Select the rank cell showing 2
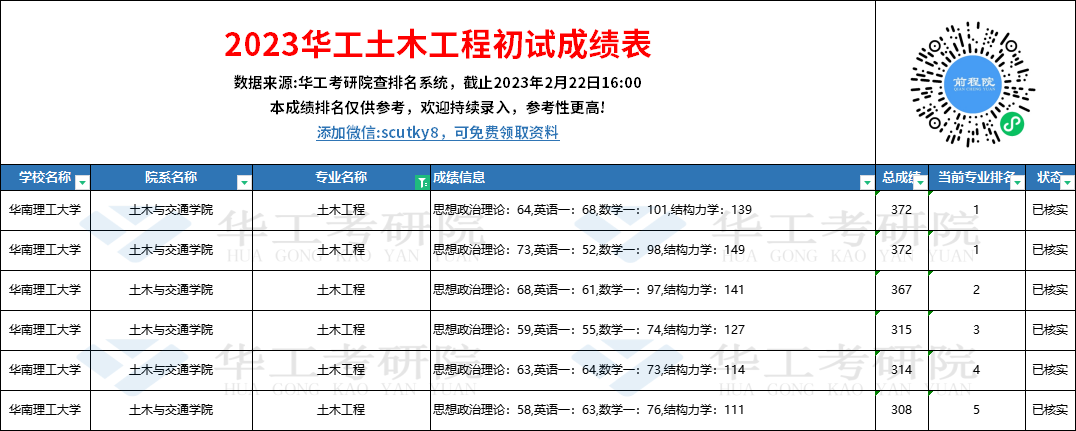 coord(976,290)
